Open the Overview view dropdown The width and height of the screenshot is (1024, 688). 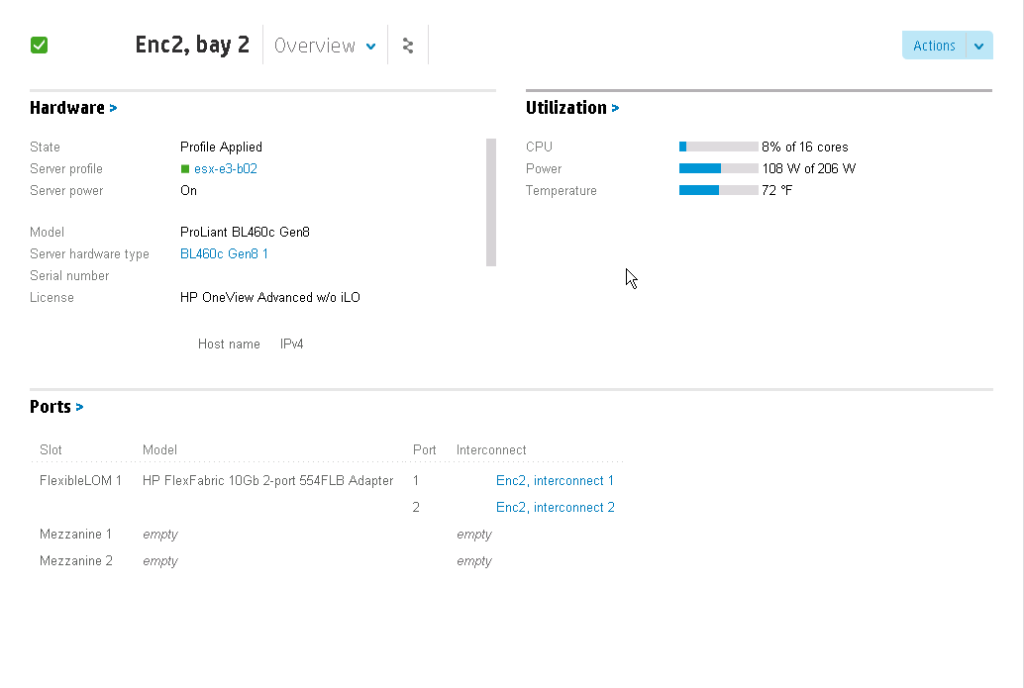(x=325, y=46)
